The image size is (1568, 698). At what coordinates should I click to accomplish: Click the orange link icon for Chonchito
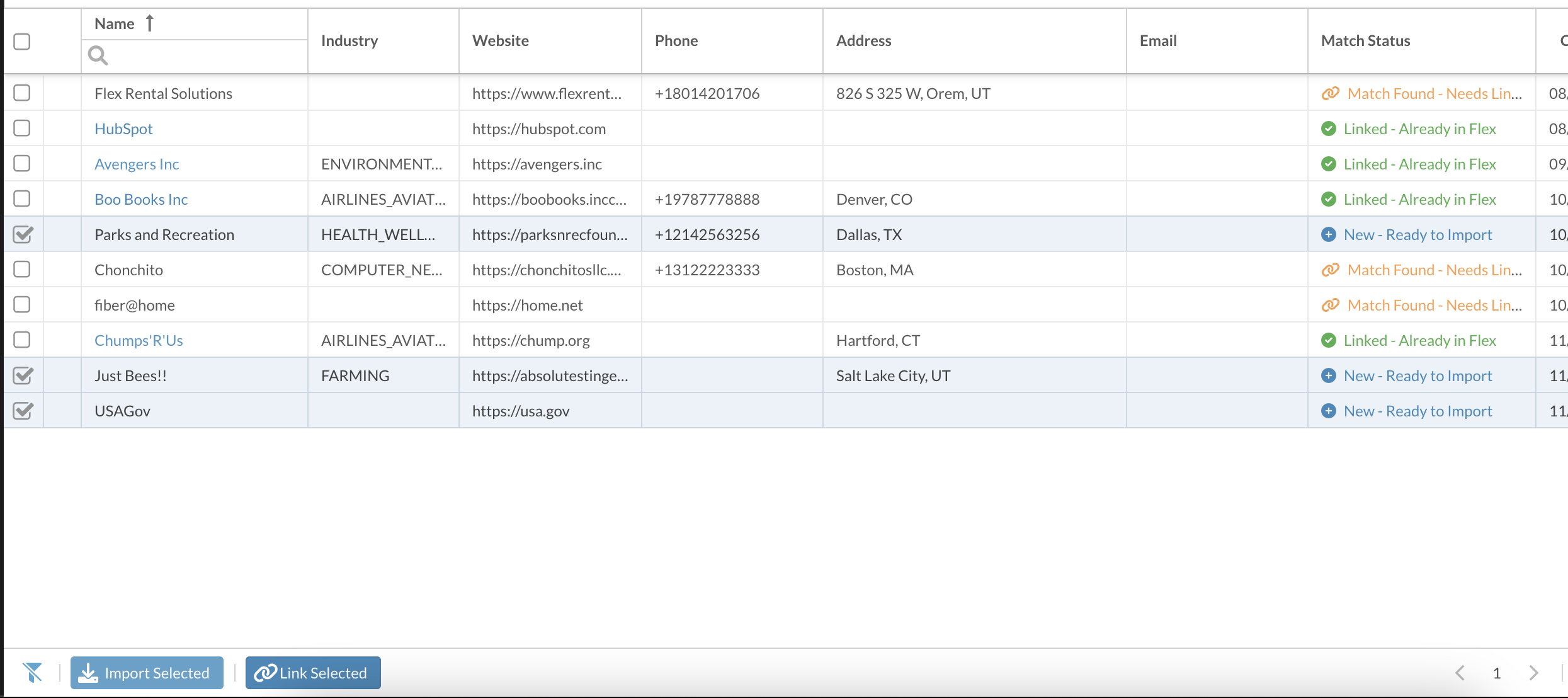1330,270
